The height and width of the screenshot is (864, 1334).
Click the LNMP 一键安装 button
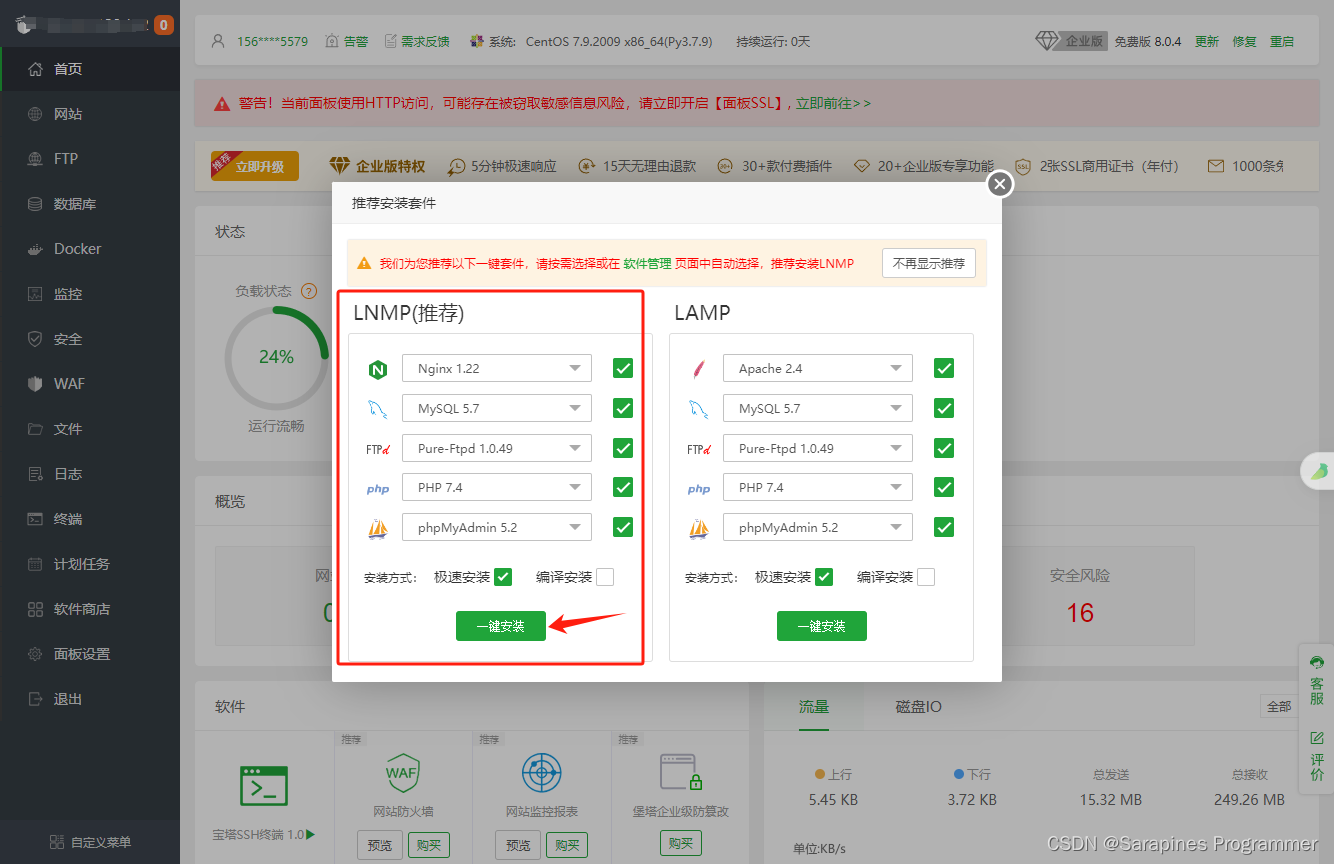pos(501,626)
